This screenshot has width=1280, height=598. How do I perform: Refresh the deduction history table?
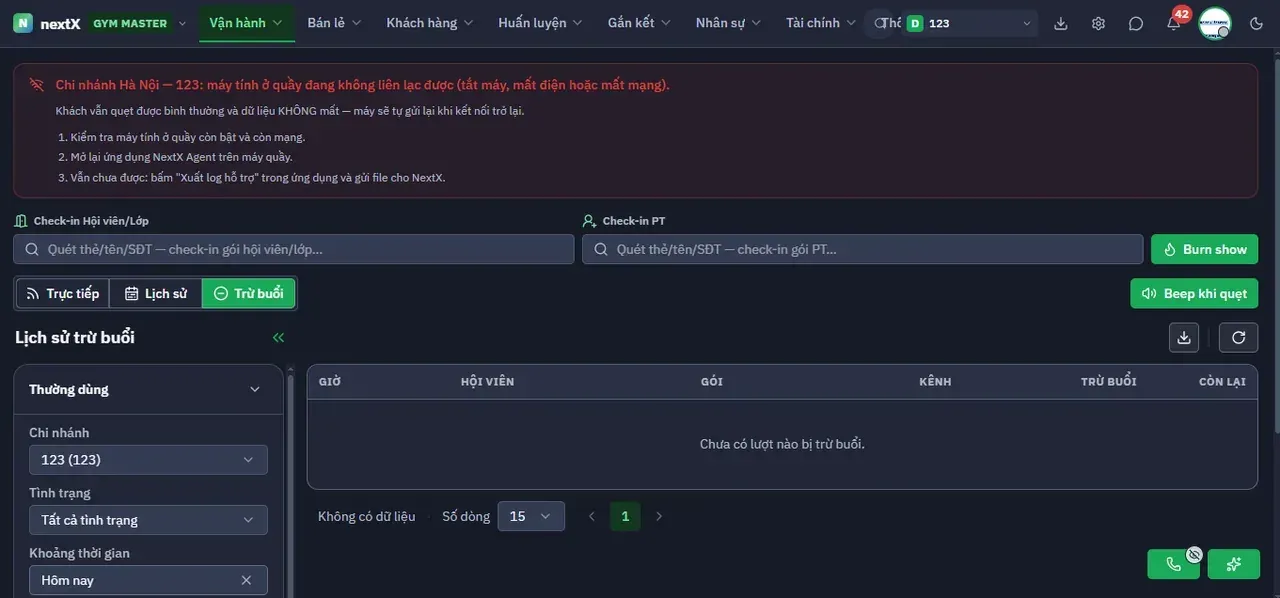(1239, 337)
